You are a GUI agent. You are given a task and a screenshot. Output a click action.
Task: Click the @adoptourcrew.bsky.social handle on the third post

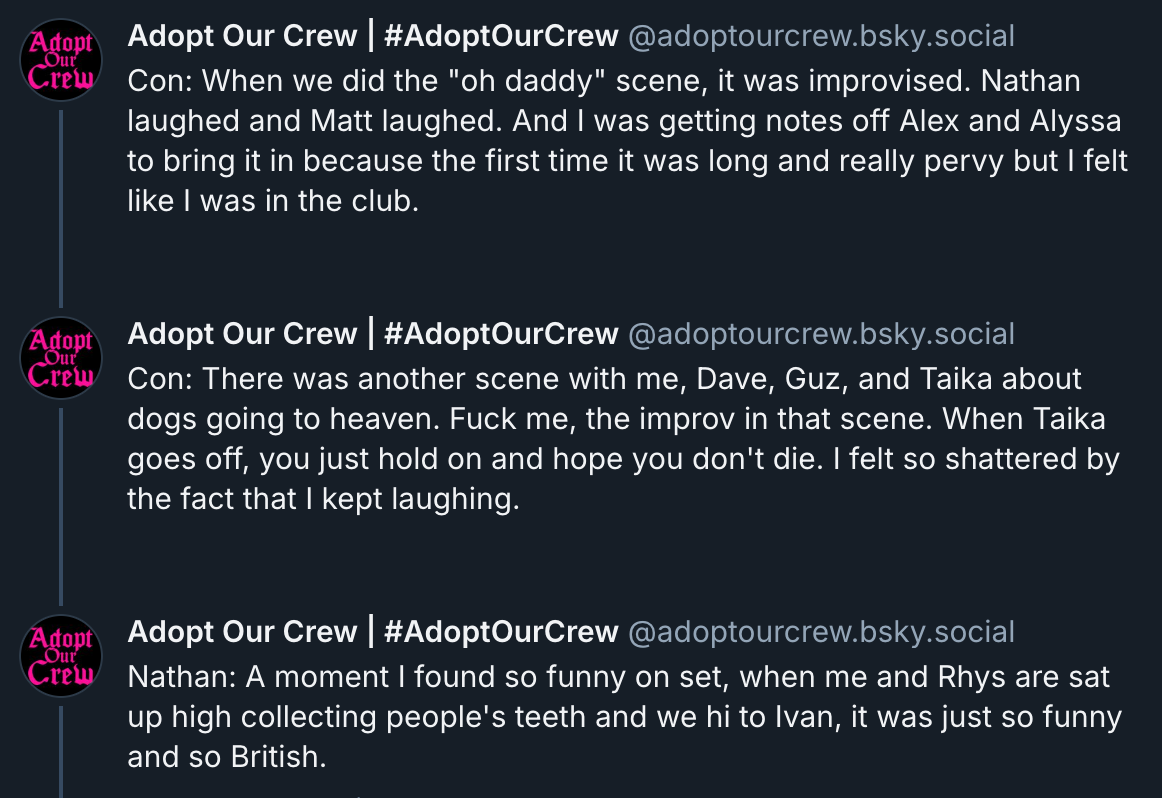click(x=820, y=632)
